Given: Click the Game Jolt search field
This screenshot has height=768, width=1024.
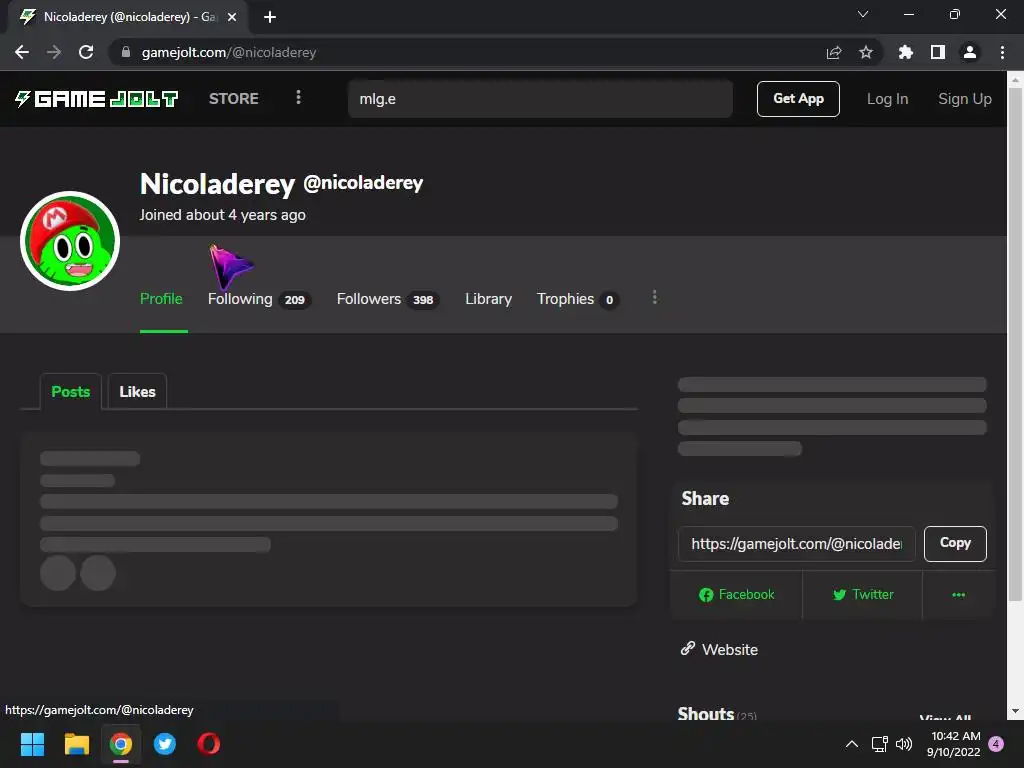Looking at the screenshot, I should 540,99.
